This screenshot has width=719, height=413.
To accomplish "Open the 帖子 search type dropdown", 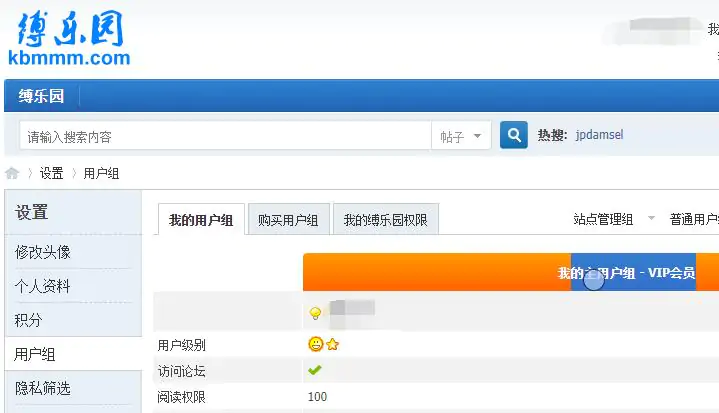I will pos(461,136).
